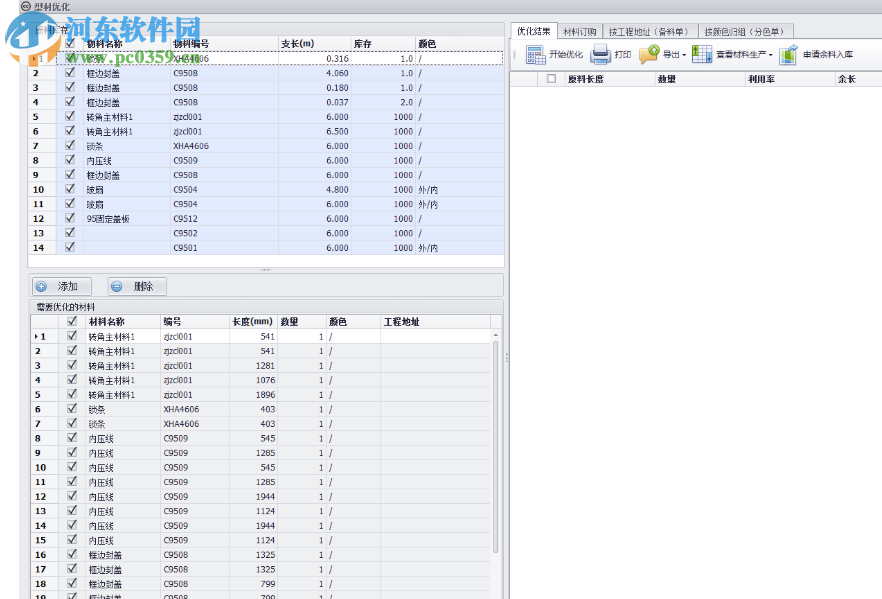Check the select-all box beside 原料长度

click(x=551, y=78)
